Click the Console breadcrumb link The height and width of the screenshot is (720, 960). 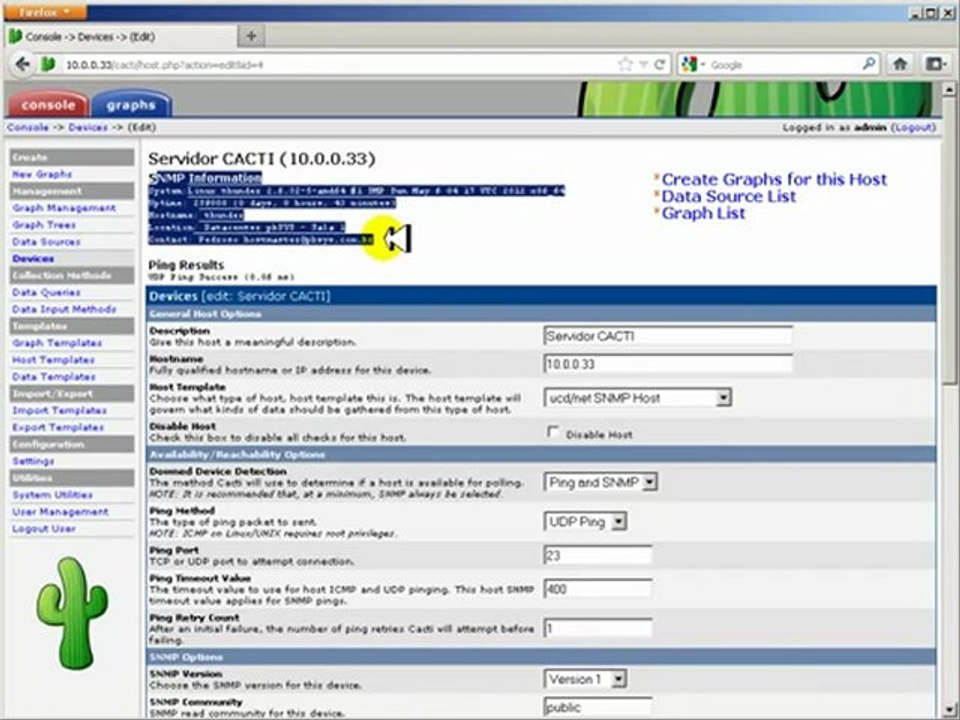[28, 127]
